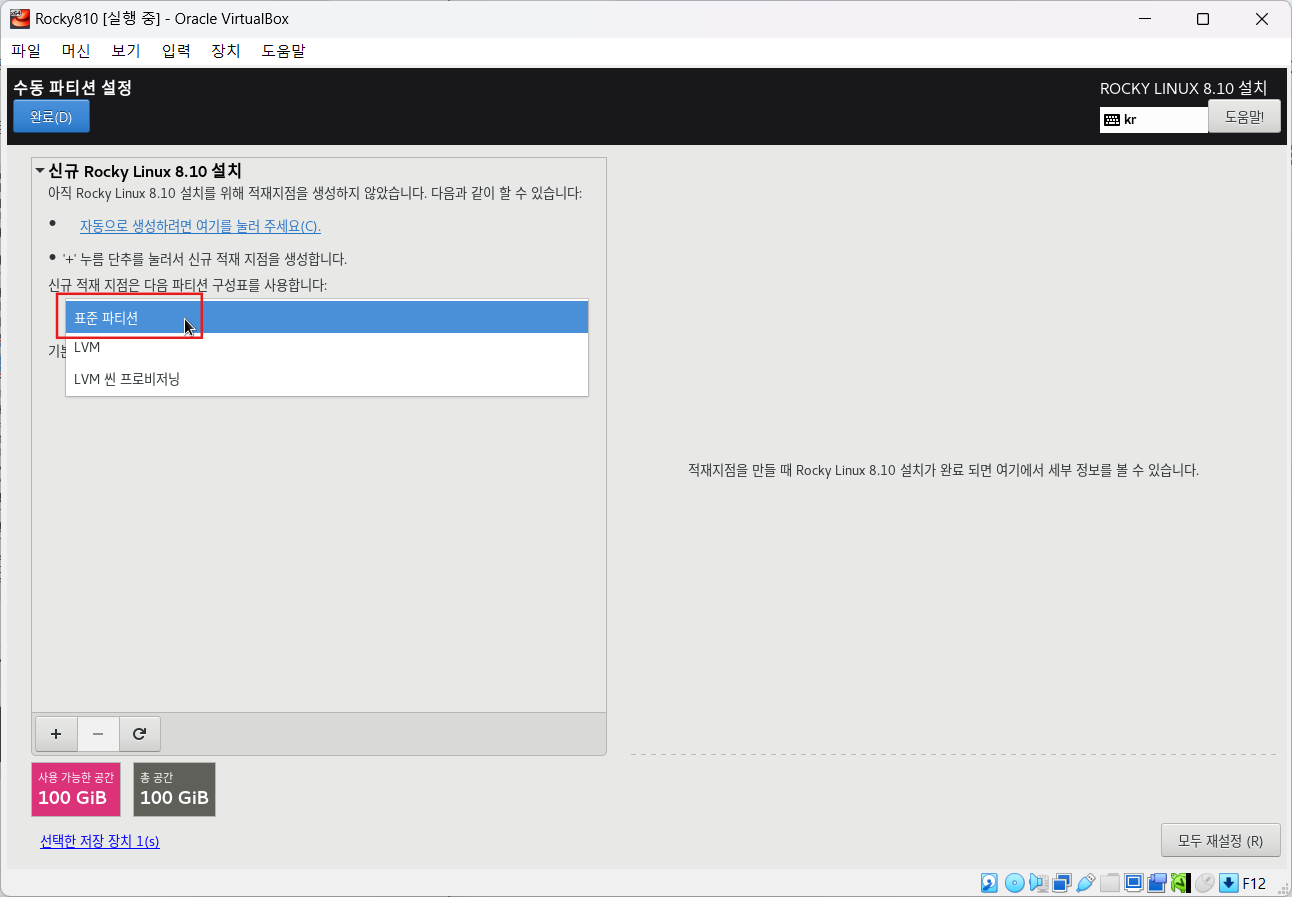This screenshot has width=1292, height=897.
Task: Open the 파일 menu
Action: click(x=26, y=51)
